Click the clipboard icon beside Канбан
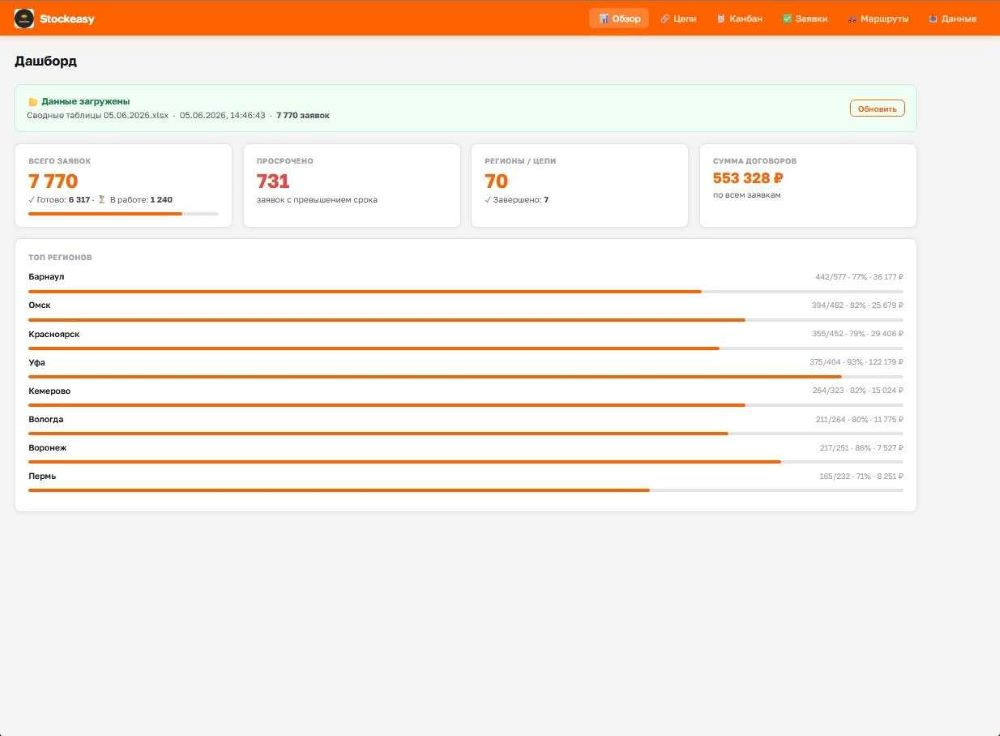Viewport: 1000px width, 736px height. tap(721, 18)
